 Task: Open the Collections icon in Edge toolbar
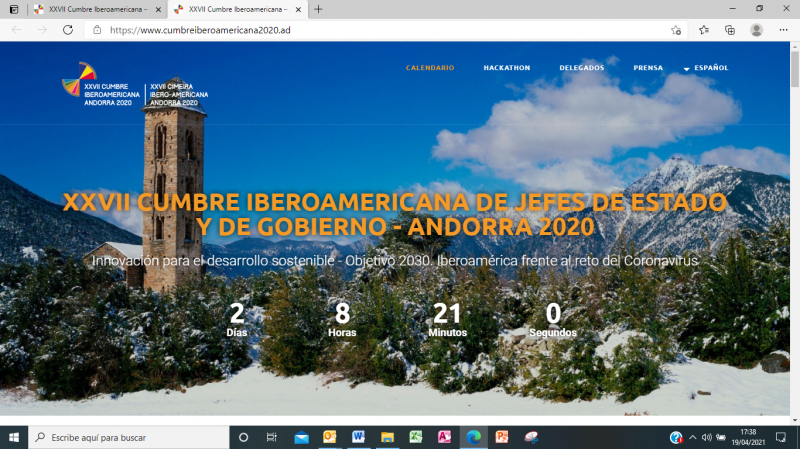[730, 30]
